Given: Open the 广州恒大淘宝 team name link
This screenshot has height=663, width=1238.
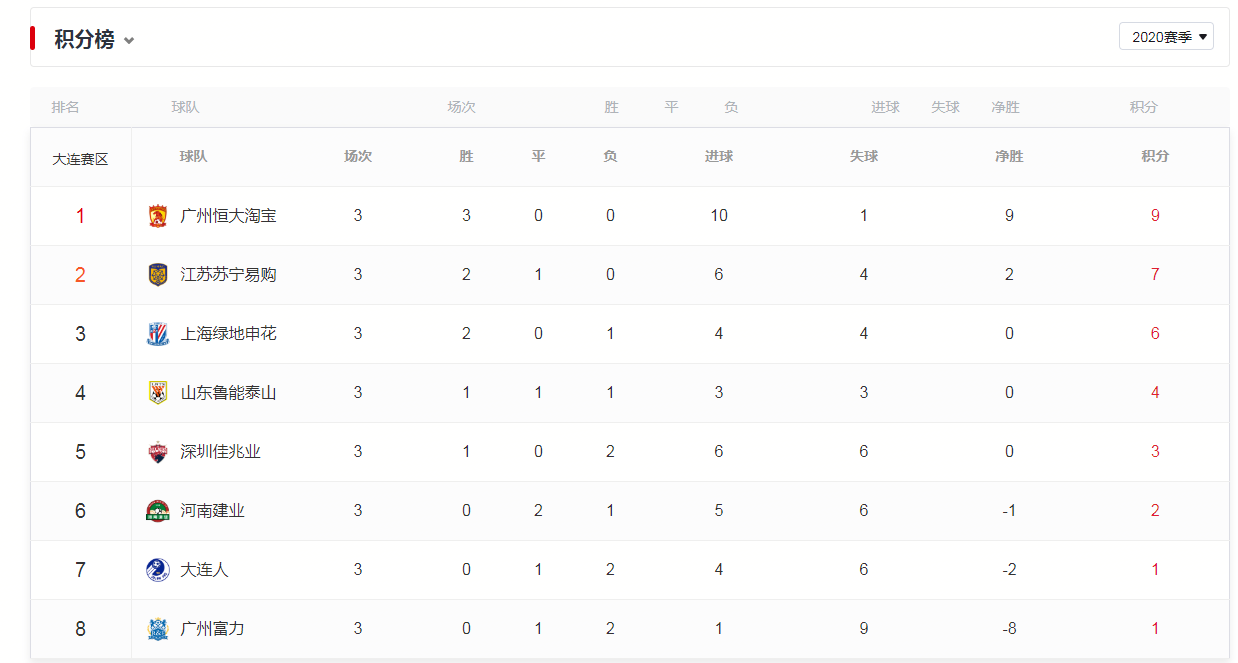Looking at the screenshot, I should click(x=228, y=216).
